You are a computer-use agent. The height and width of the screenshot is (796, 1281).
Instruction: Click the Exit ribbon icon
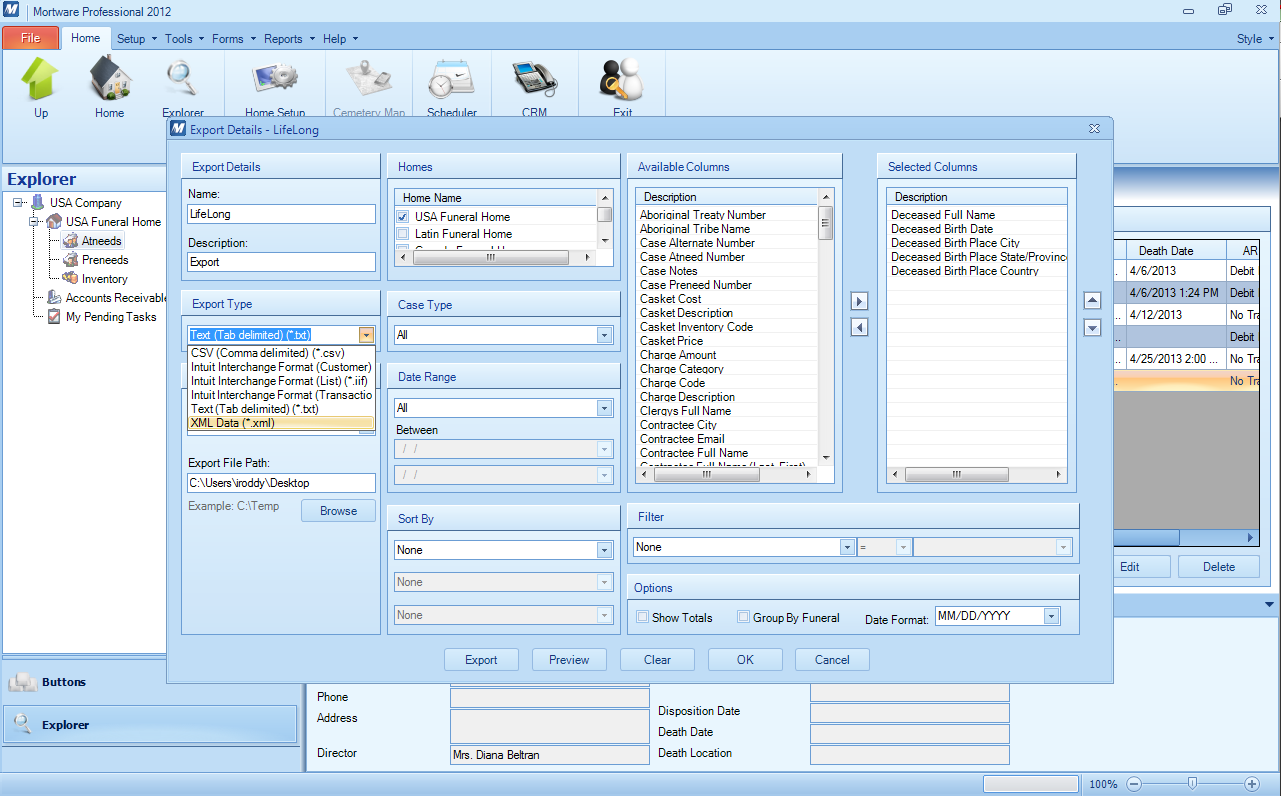click(622, 80)
